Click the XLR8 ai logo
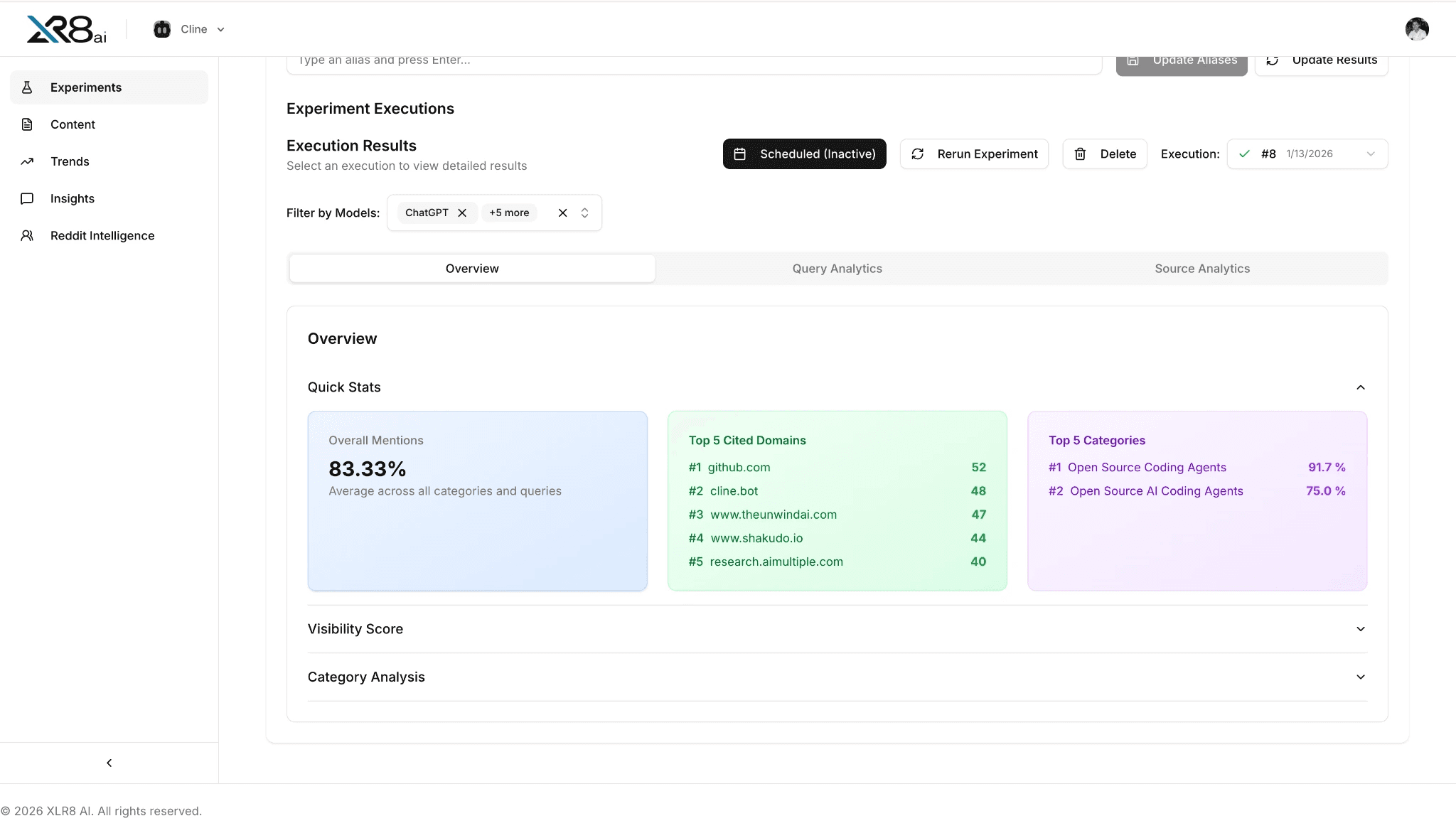Viewport: 1456px width, 838px height. (66, 29)
